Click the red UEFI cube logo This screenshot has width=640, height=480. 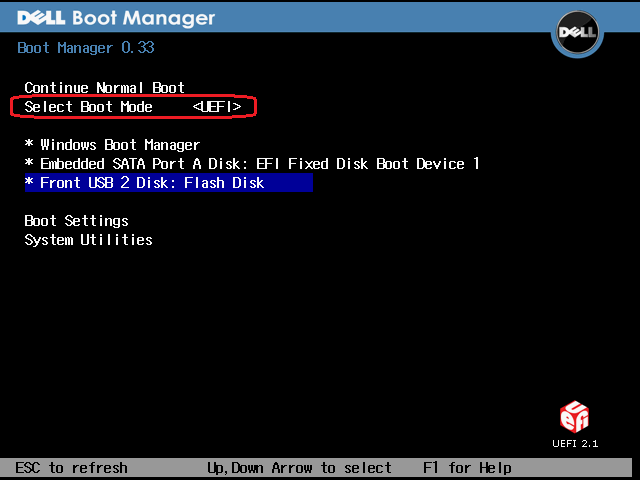pyautogui.click(x=574, y=417)
